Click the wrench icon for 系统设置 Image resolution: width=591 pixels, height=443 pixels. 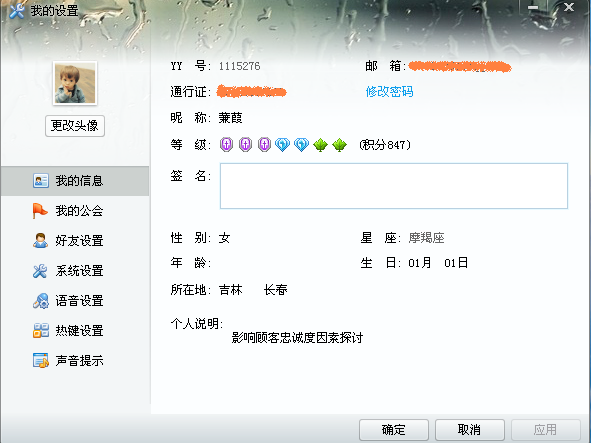[x=40, y=271]
